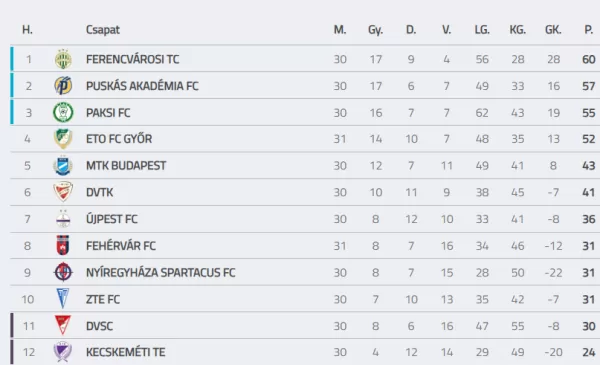Click the Újpest FC badge
The height and width of the screenshot is (365, 600).
tap(63, 219)
